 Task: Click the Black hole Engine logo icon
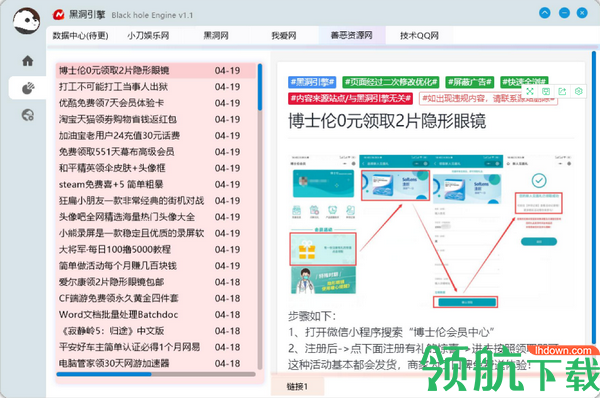click(x=59, y=15)
